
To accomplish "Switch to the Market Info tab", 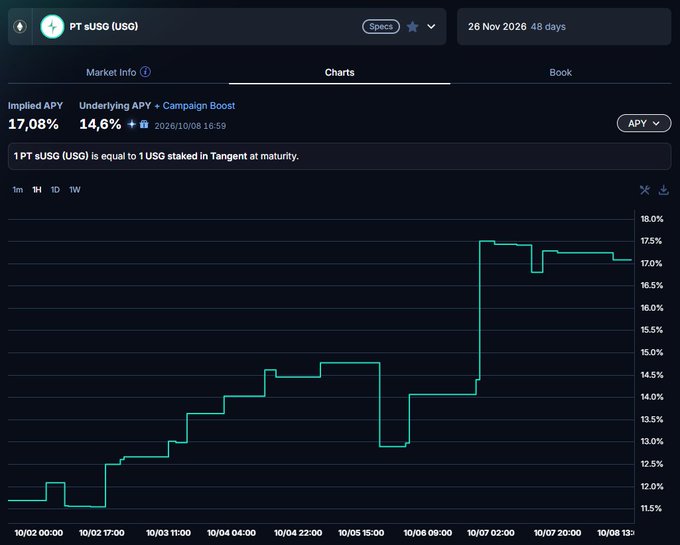I will (111, 72).
